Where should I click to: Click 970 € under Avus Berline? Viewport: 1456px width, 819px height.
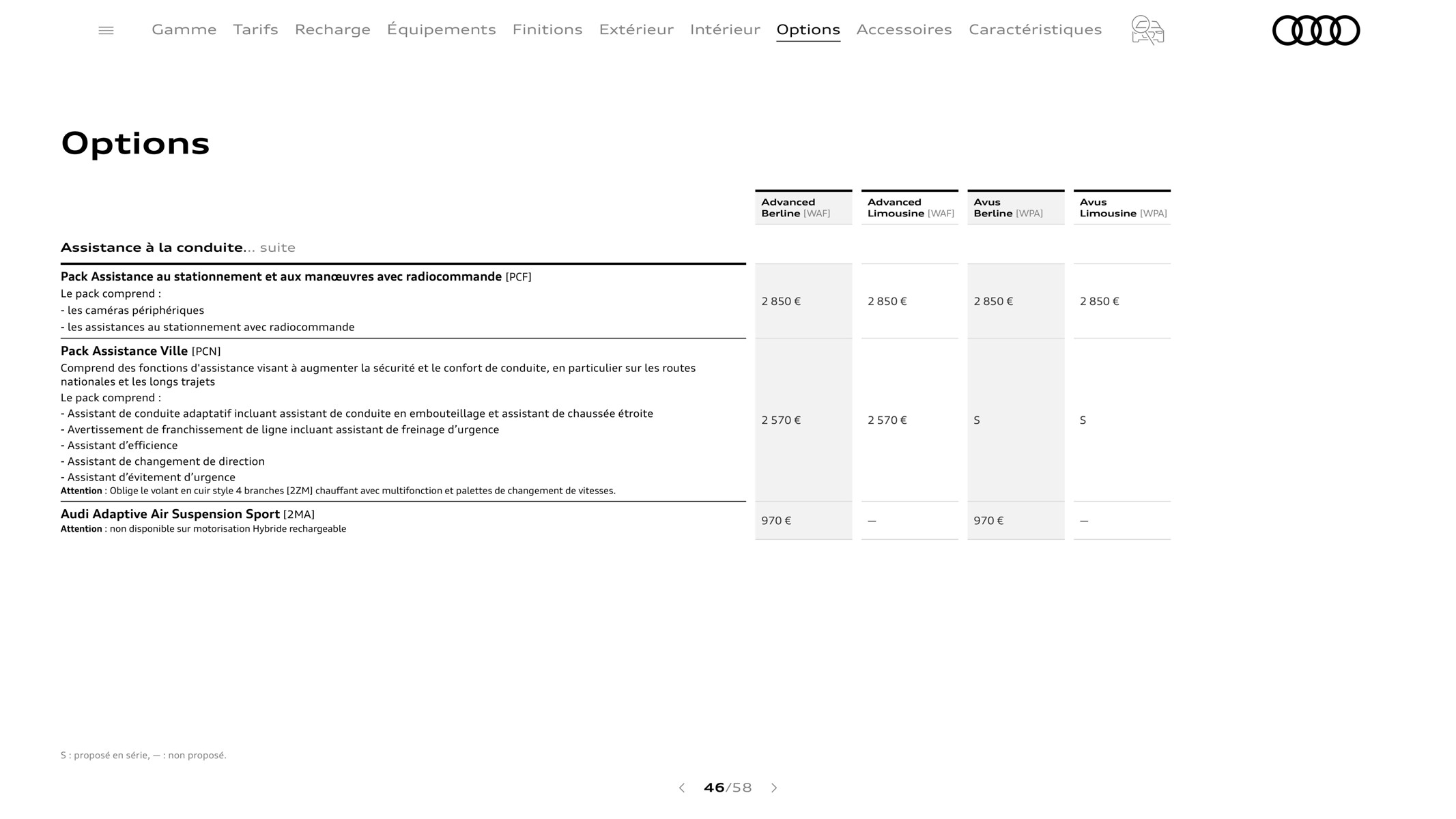pyautogui.click(x=988, y=520)
